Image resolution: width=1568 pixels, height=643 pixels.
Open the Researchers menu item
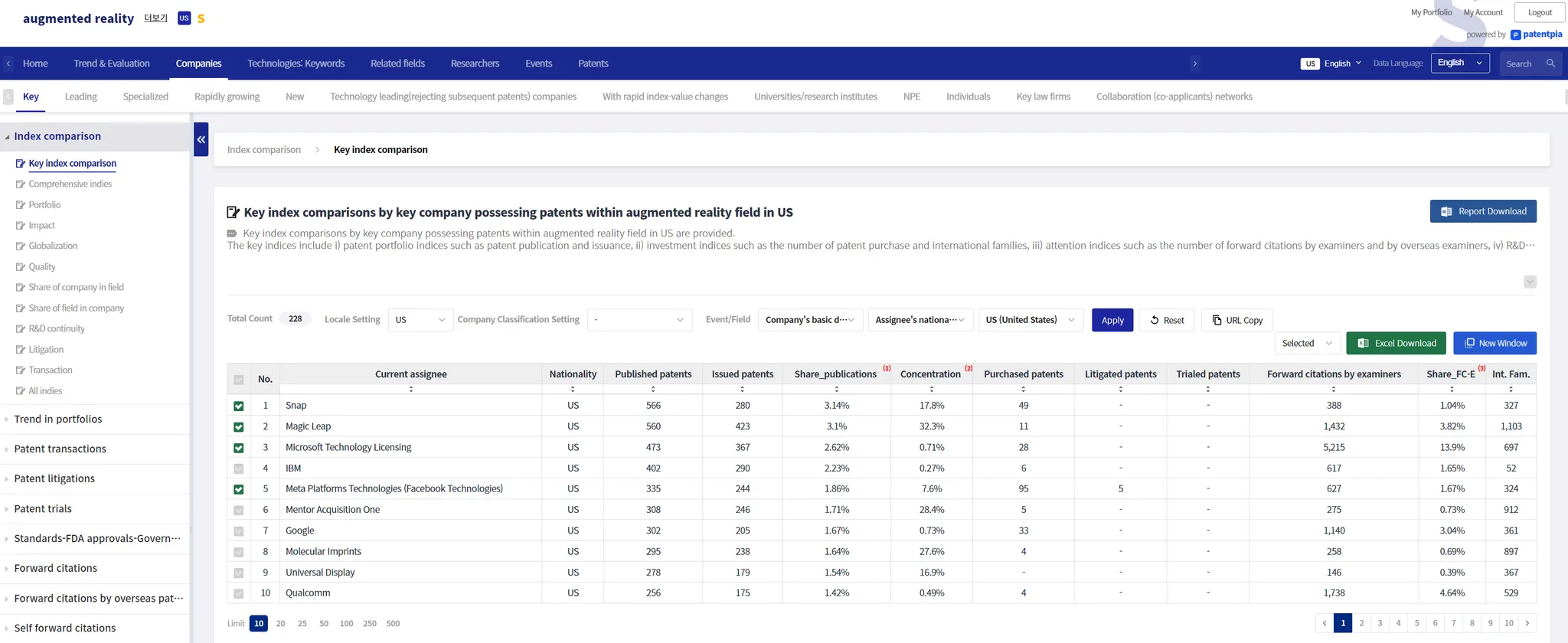pos(475,64)
